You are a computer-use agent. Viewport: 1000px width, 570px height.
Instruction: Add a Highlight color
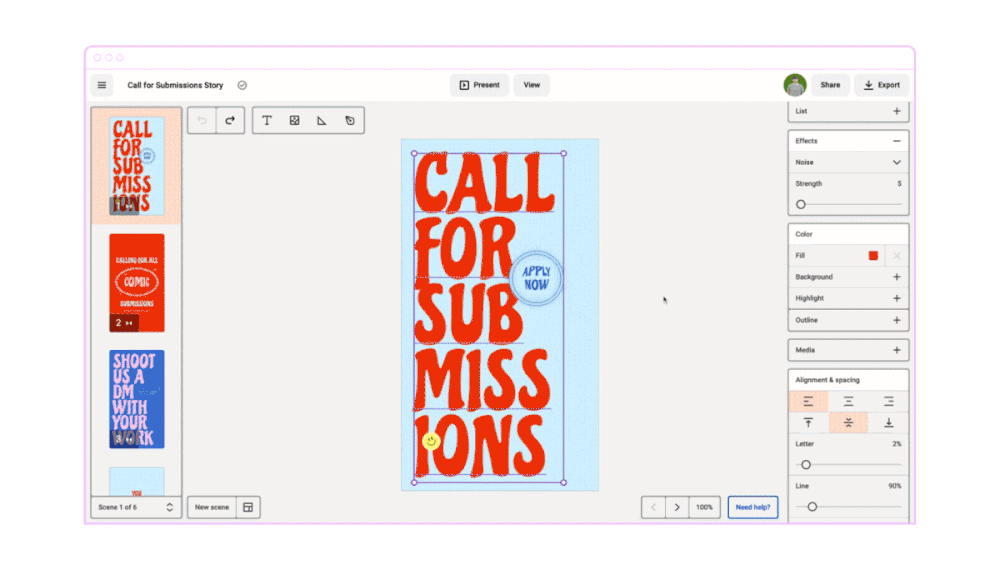(897, 298)
